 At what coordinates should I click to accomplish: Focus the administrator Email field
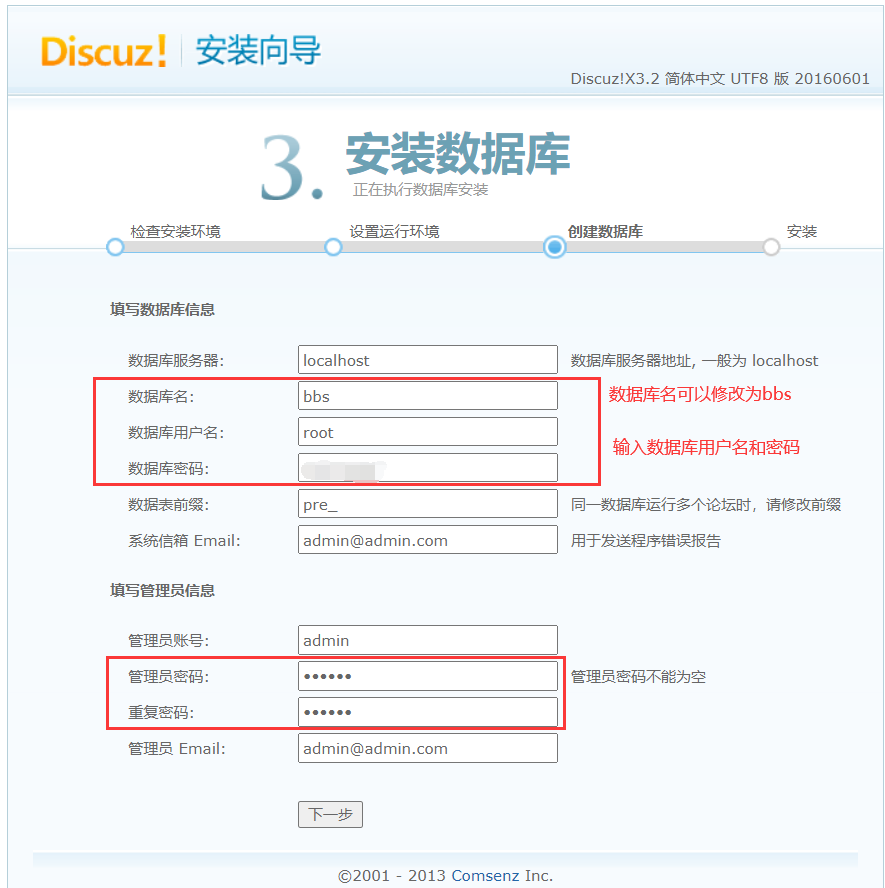pos(427,748)
